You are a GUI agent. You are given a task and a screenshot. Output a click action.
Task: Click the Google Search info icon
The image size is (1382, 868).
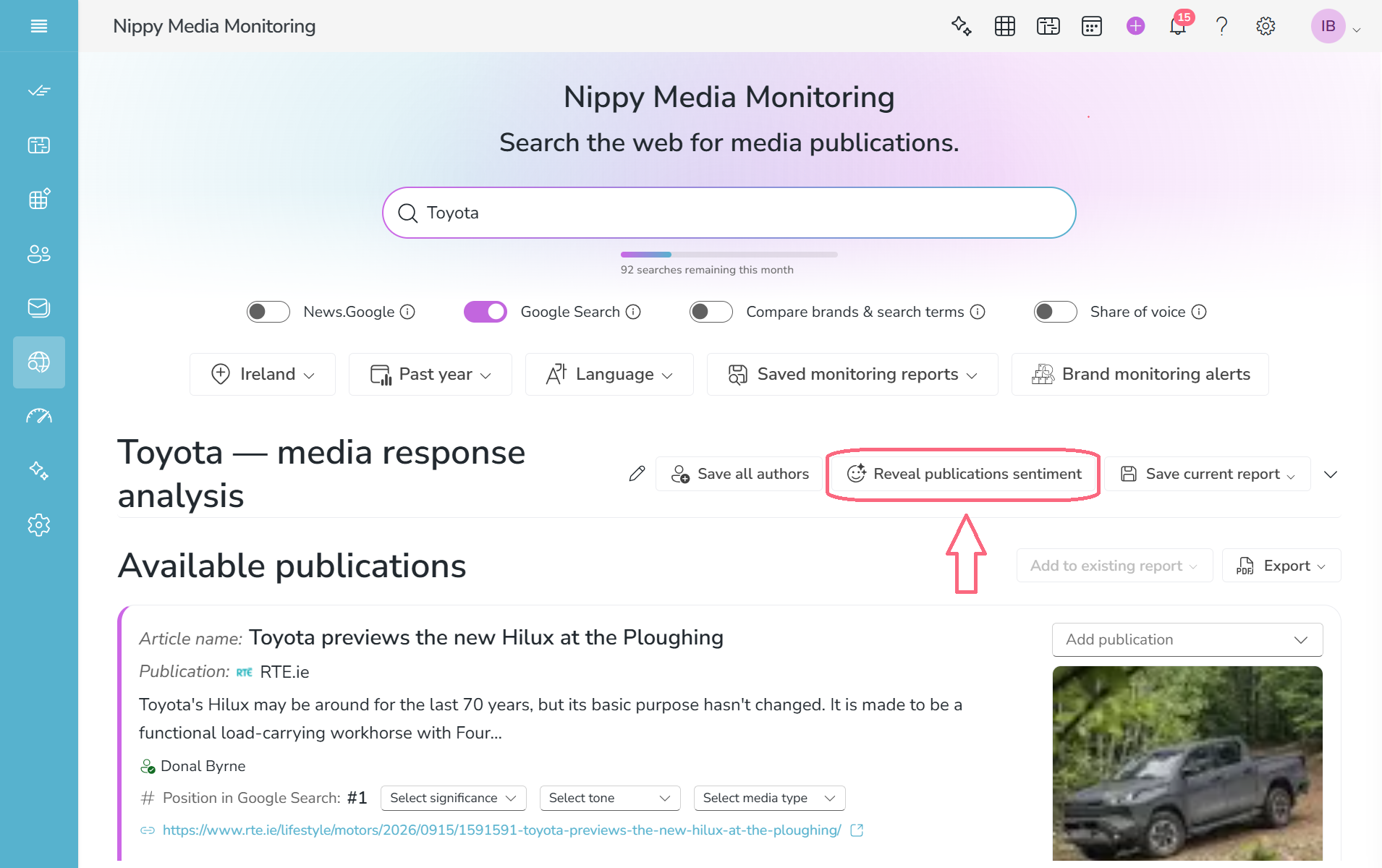click(633, 312)
